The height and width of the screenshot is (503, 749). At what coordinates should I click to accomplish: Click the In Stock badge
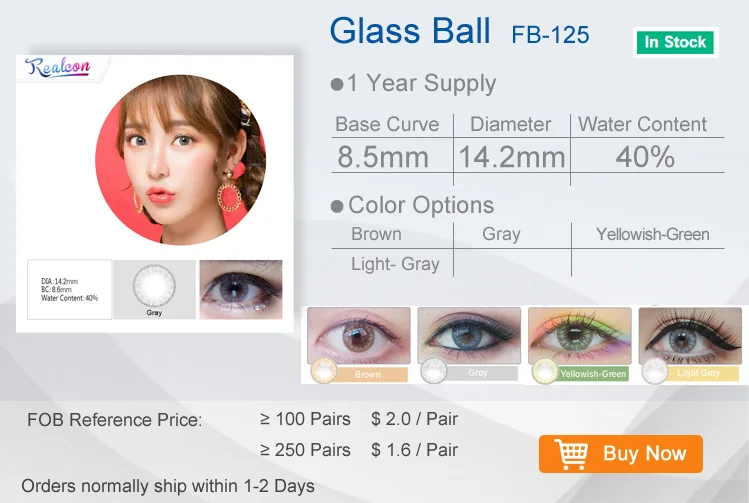pos(675,43)
